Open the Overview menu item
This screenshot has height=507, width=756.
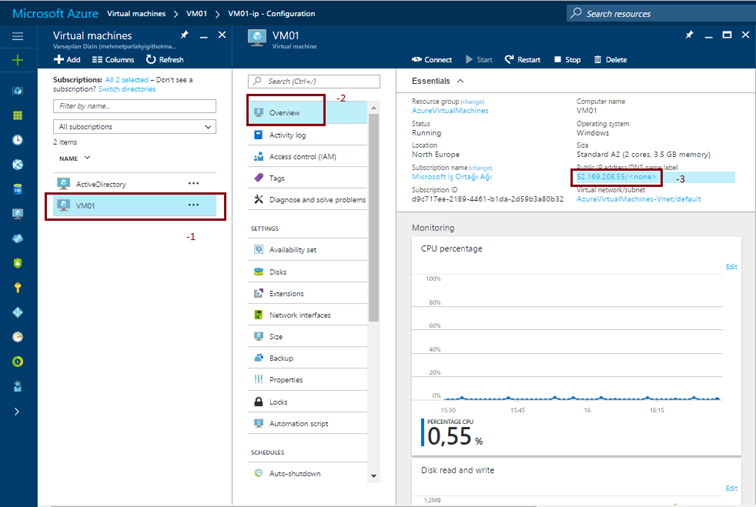tap(308, 112)
